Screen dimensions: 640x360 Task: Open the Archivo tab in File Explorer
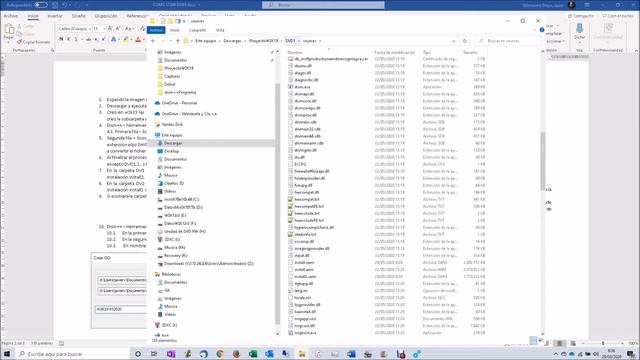[156, 30]
